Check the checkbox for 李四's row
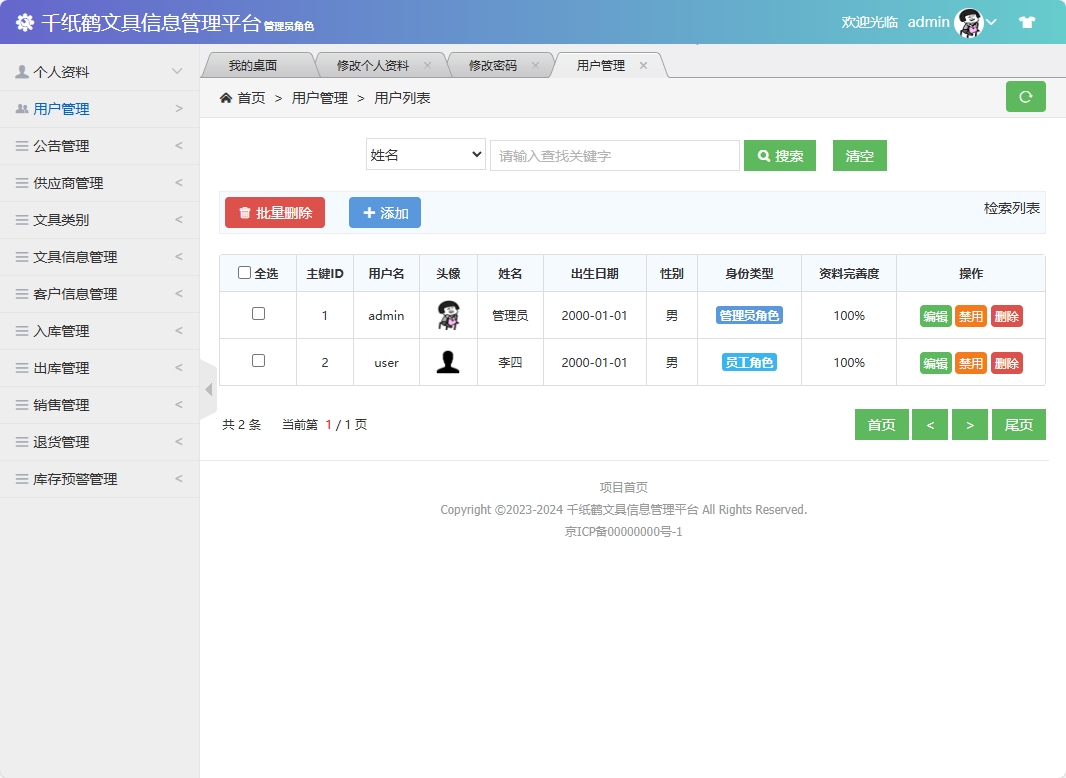 point(257,362)
